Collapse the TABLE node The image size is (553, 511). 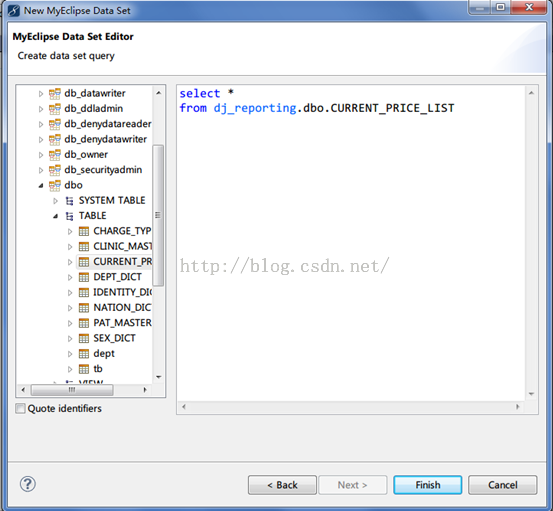55,216
